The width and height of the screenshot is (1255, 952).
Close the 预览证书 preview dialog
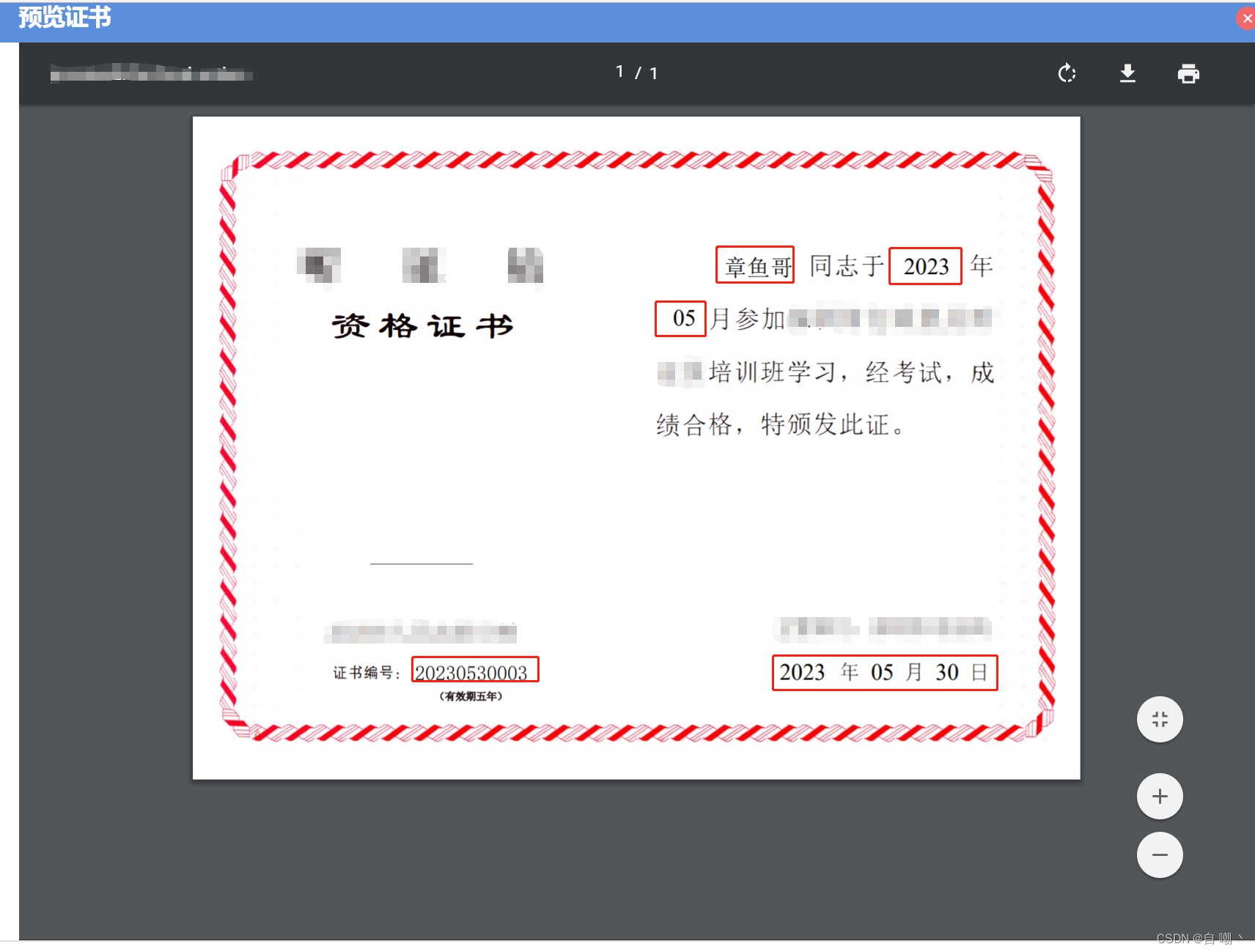tap(1245, 18)
